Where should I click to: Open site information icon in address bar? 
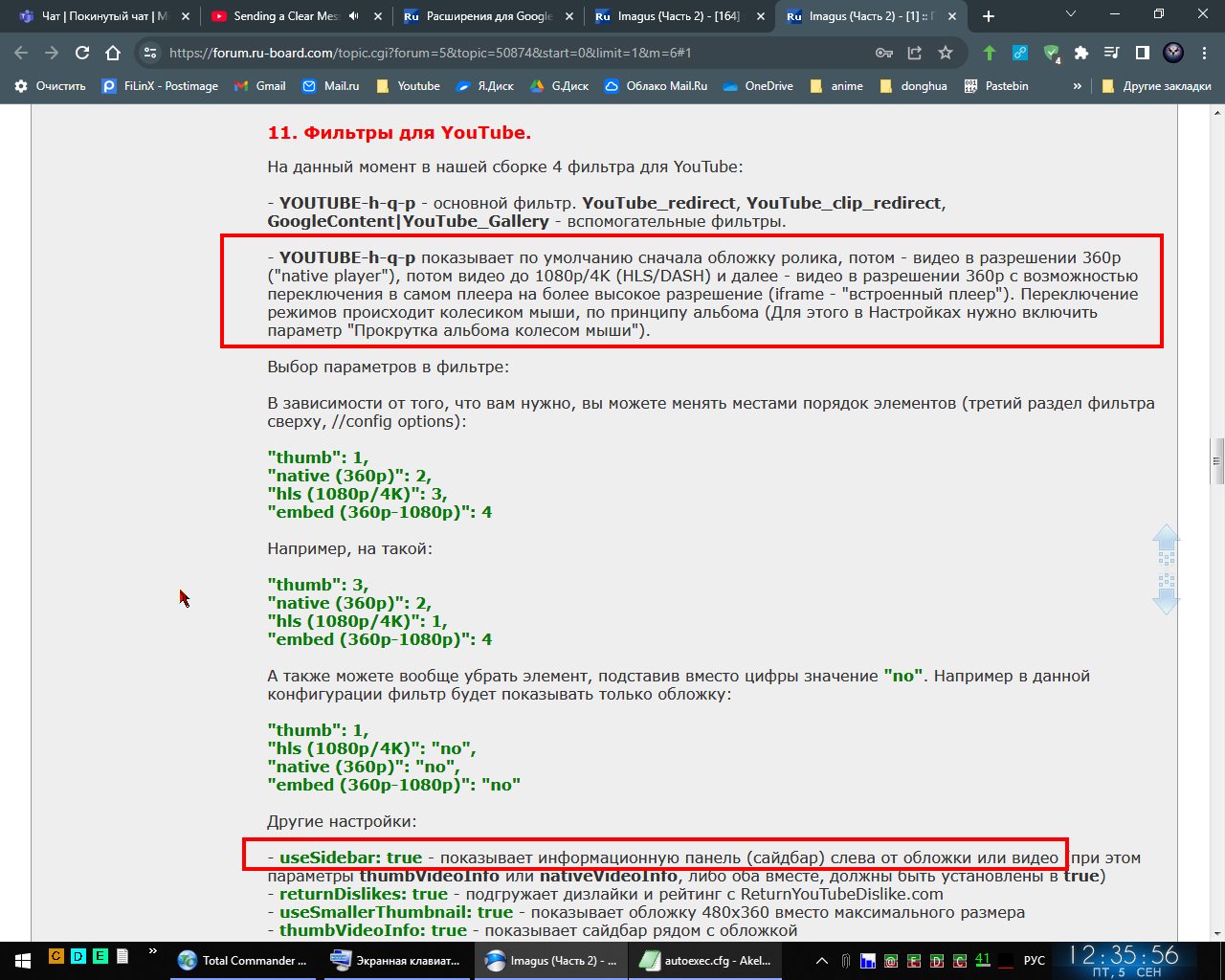pyautogui.click(x=148, y=53)
